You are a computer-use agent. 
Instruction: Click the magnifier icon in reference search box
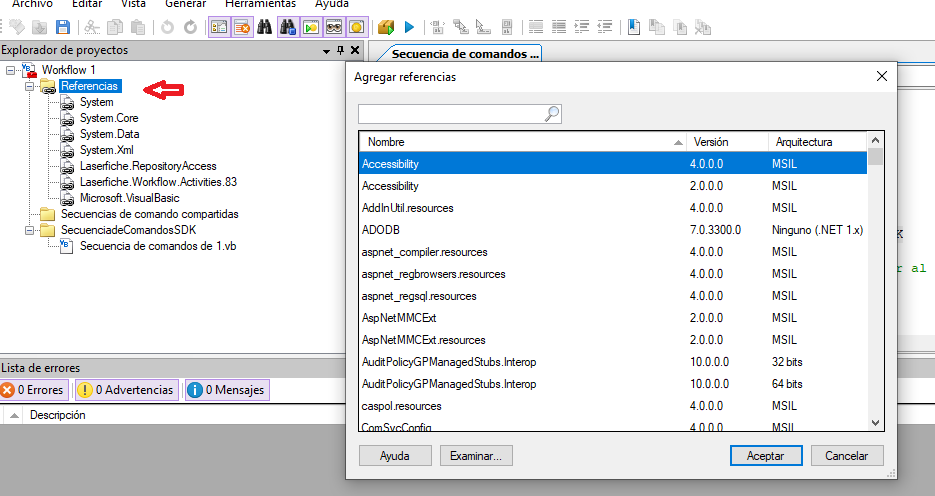552,114
